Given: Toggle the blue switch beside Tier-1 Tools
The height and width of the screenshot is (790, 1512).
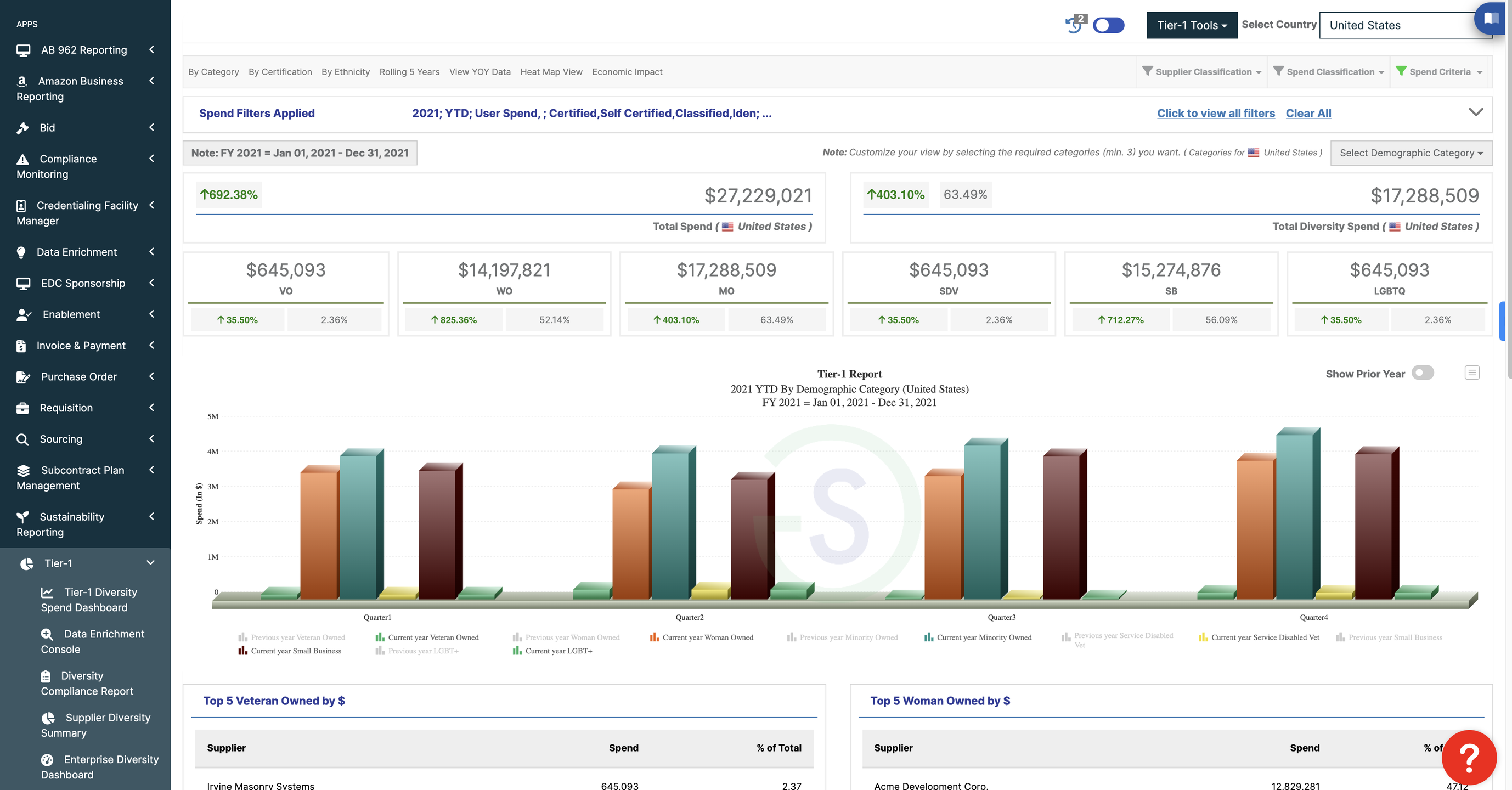Looking at the screenshot, I should [1108, 25].
